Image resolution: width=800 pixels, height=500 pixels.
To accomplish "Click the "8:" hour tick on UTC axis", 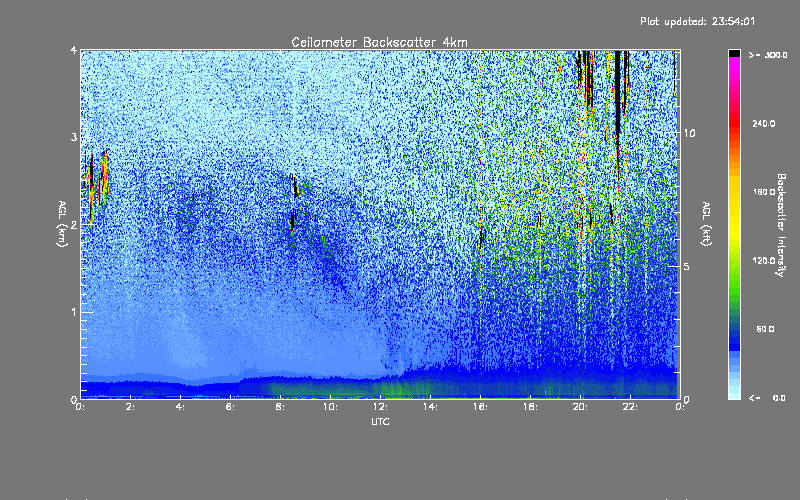I will tap(280, 407).
